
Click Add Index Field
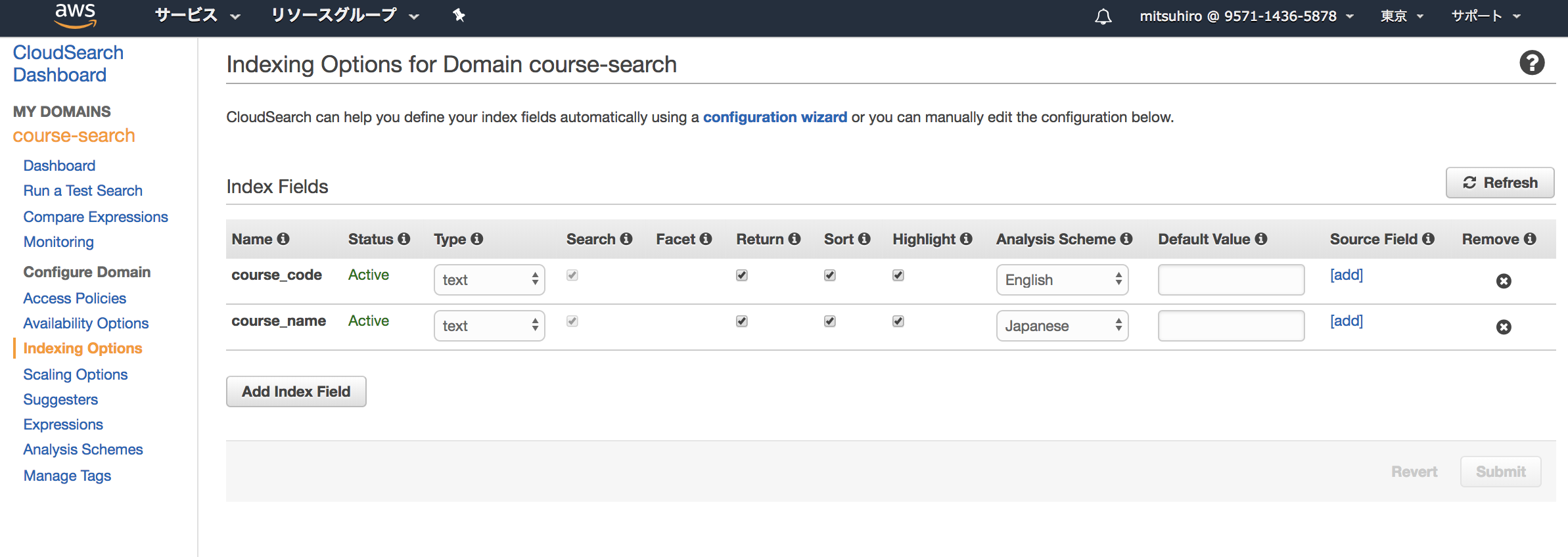point(296,391)
